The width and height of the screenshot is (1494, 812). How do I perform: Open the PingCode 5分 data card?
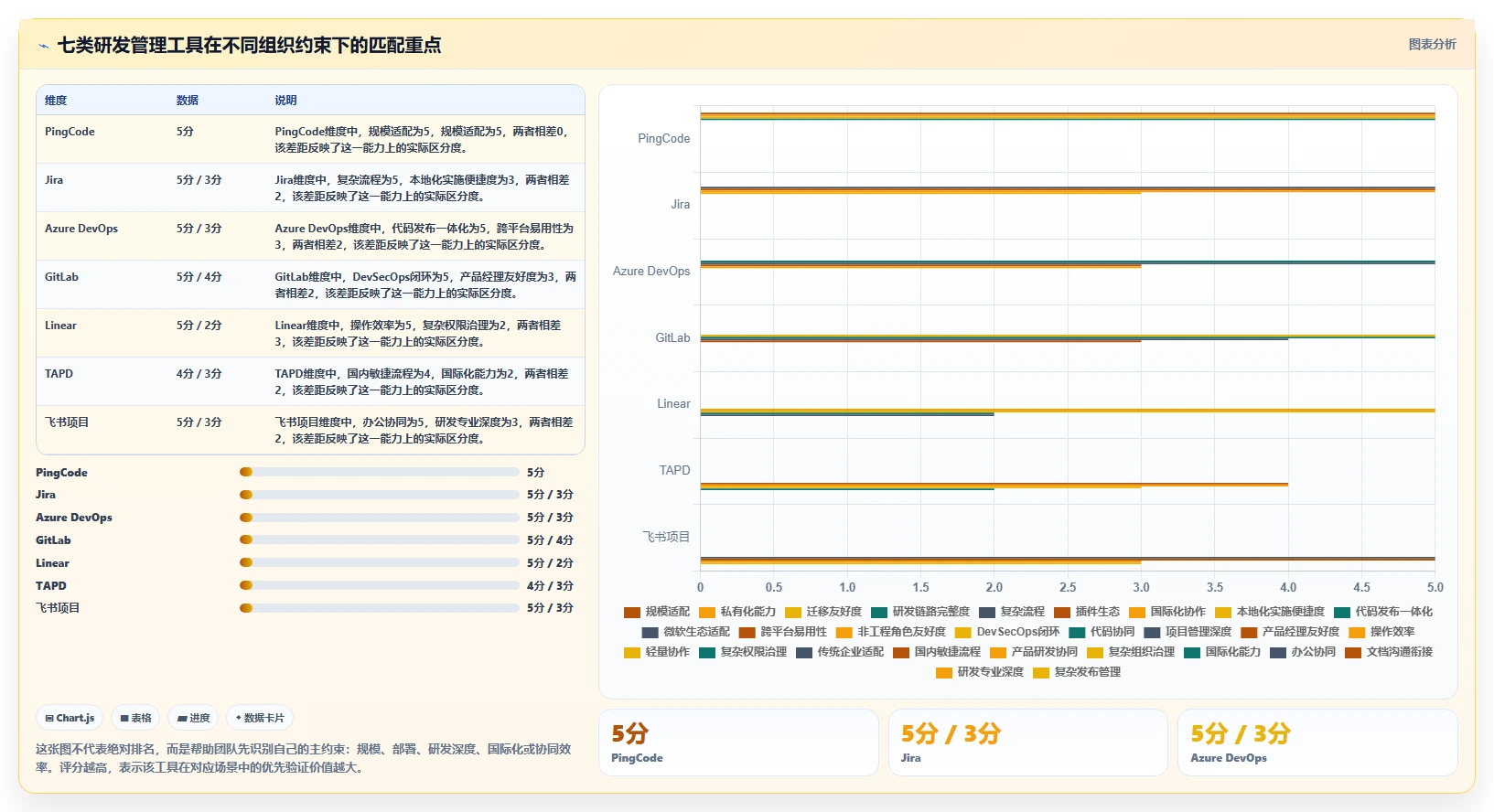coord(738,743)
